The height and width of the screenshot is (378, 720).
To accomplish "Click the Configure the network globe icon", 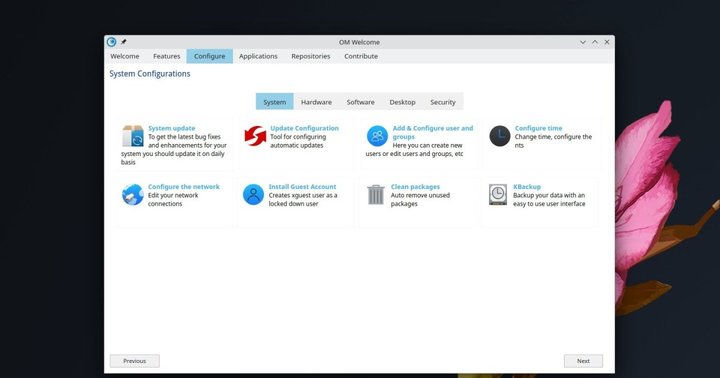I will click(x=133, y=194).
